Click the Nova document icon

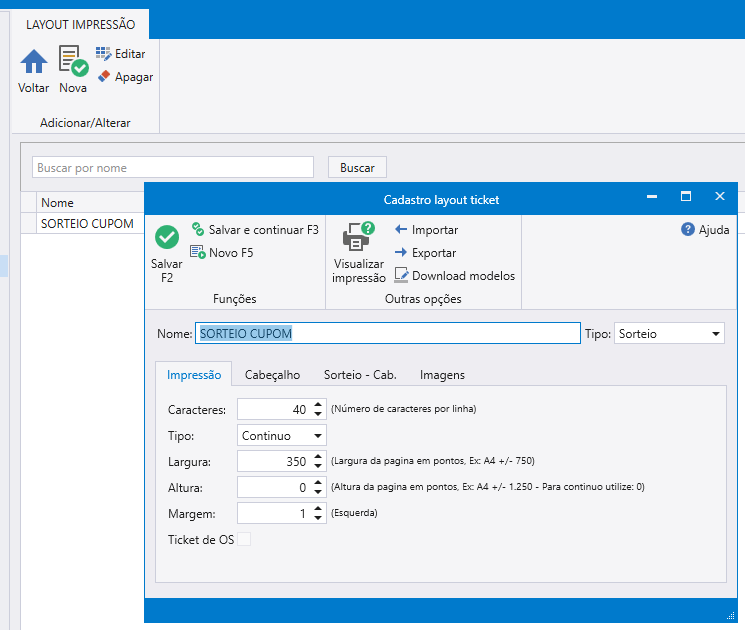tap(72, 62)
